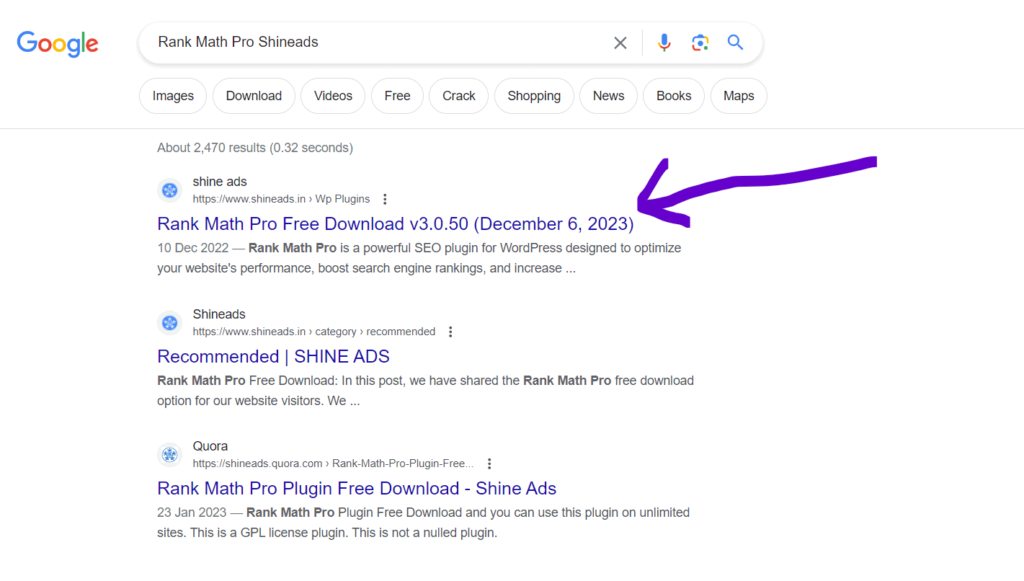
Task: Click shineads.quora.com URL
Action: (333, 463)
